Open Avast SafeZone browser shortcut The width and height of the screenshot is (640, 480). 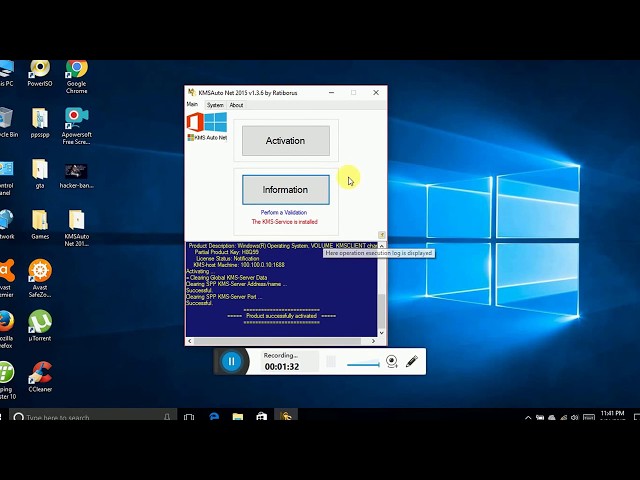tap(40, 278)
